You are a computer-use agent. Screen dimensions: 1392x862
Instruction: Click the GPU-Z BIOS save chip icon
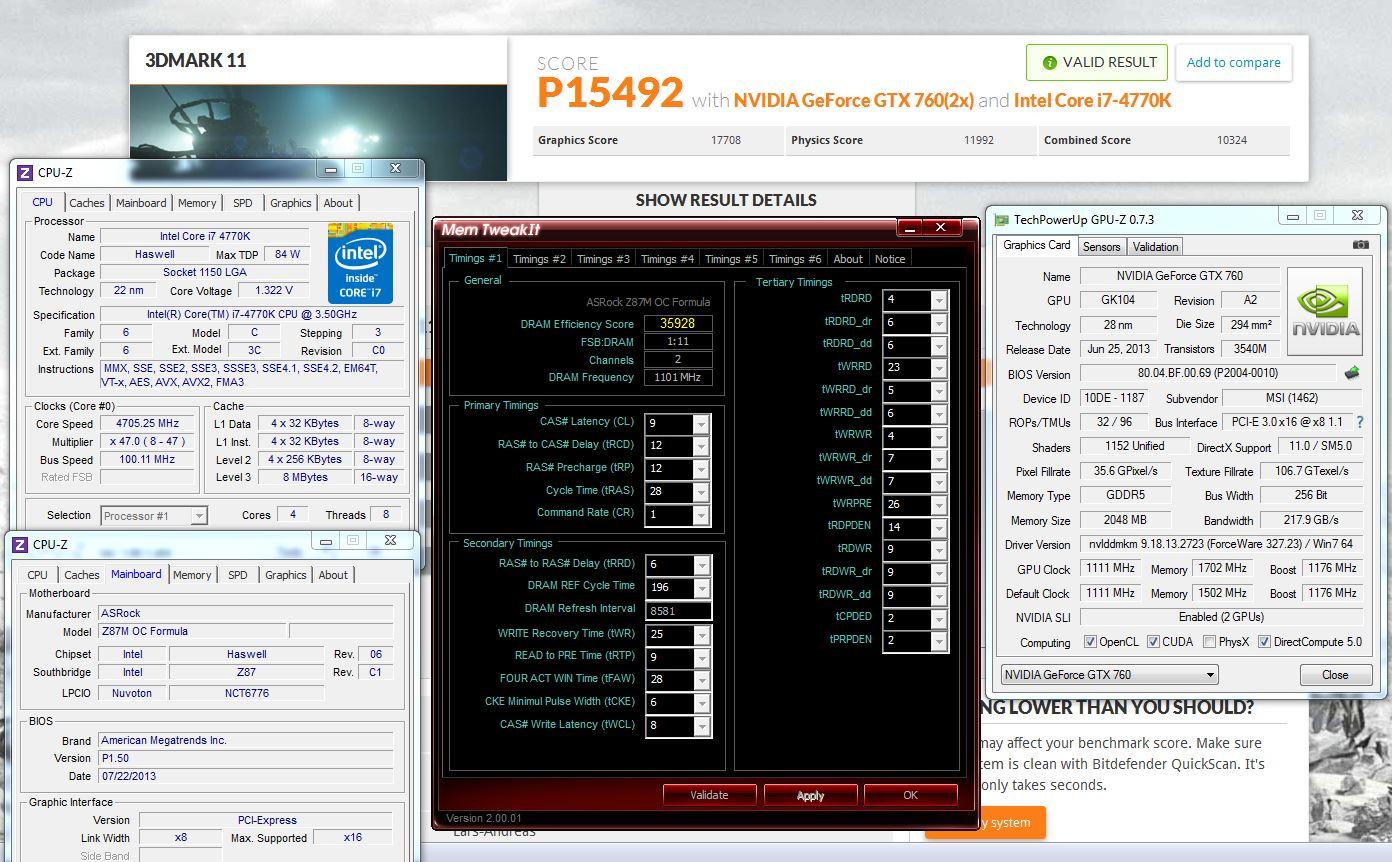pyautogui.click(x=1352, y=373)
